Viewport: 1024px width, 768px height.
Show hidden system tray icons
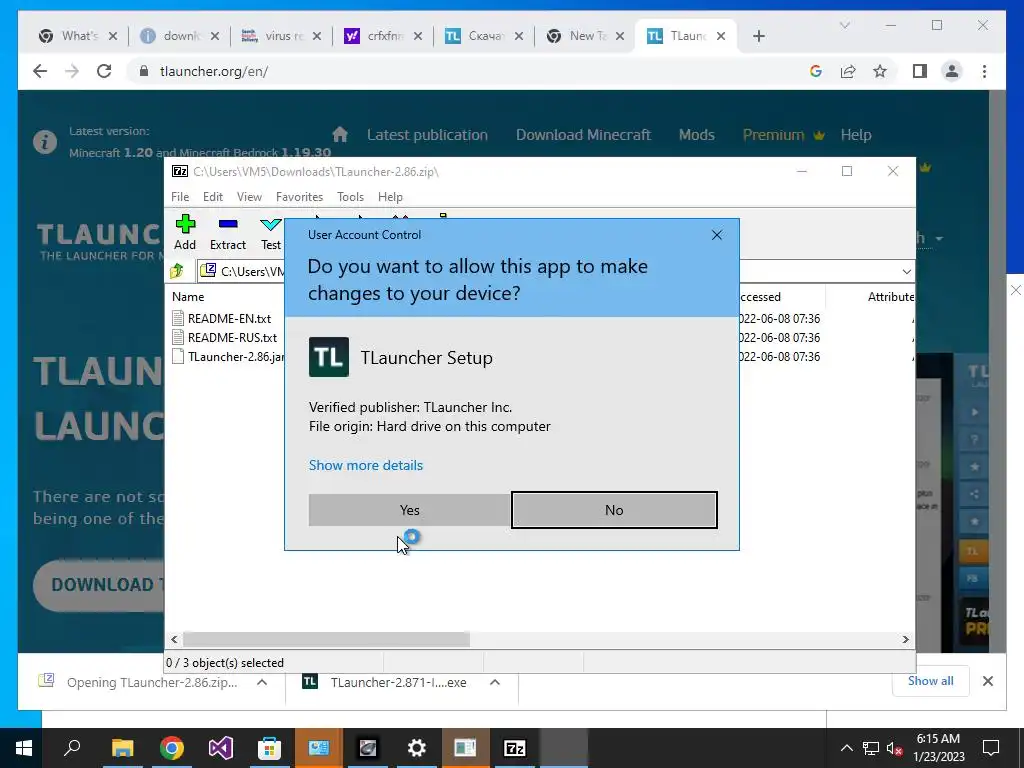846,748
